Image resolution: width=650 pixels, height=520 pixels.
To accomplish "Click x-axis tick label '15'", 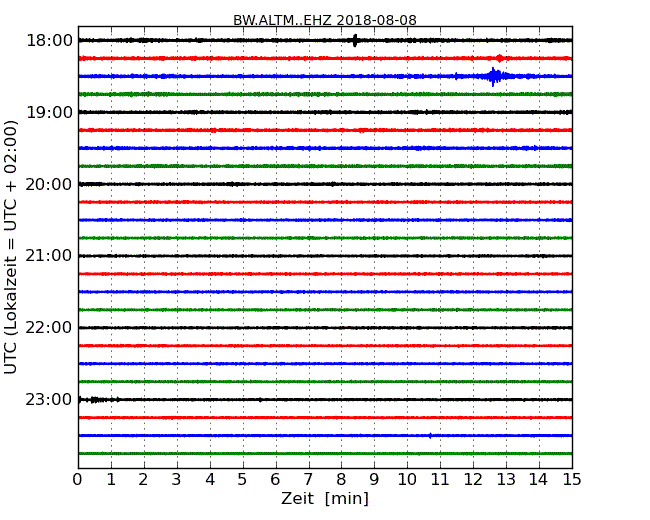I will pos(572,480).
